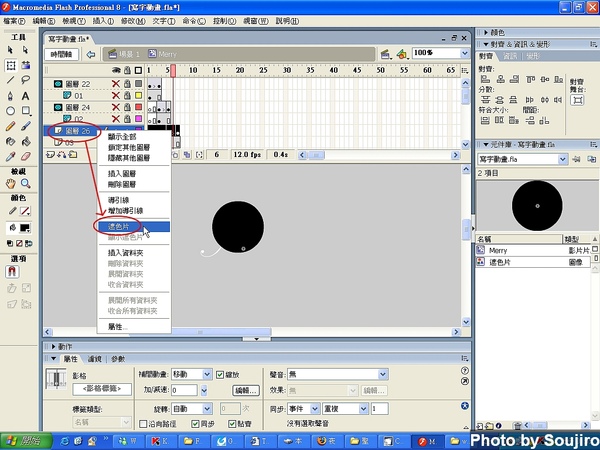
Task: Select the Free Transform tool
Action: tap(11, 65)
